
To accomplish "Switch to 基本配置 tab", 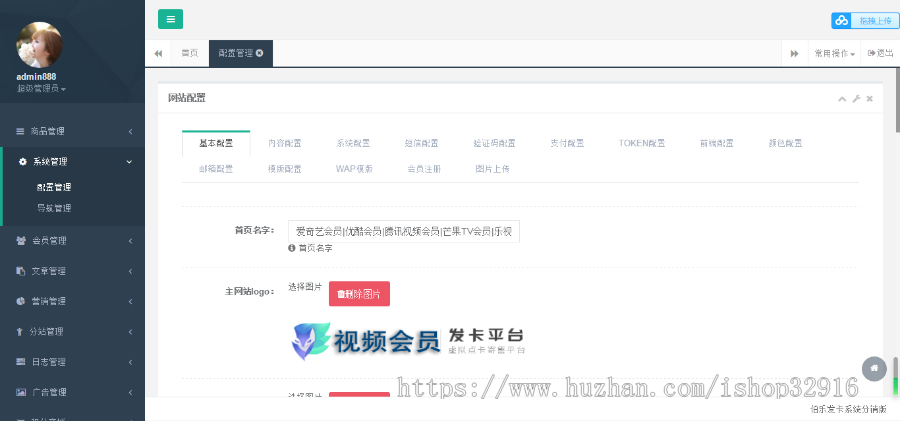I will click(216, 144).
